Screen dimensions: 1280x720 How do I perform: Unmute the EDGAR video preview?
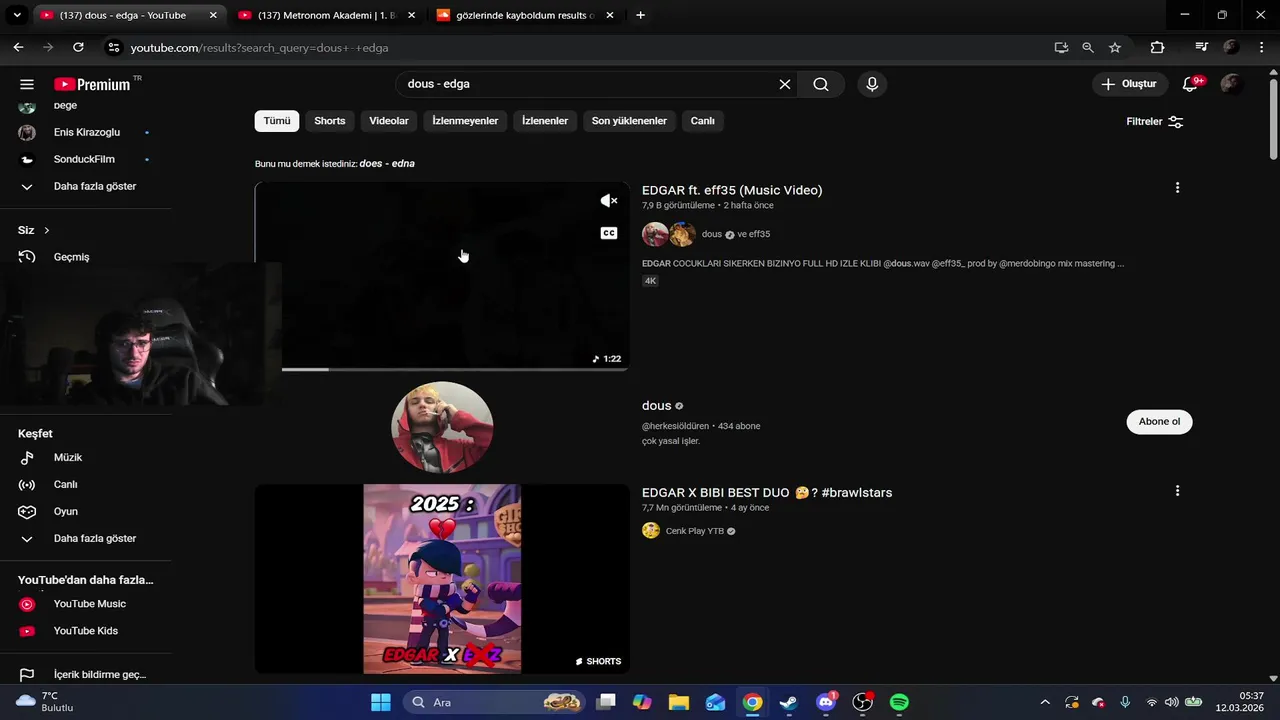coord(608,201)
